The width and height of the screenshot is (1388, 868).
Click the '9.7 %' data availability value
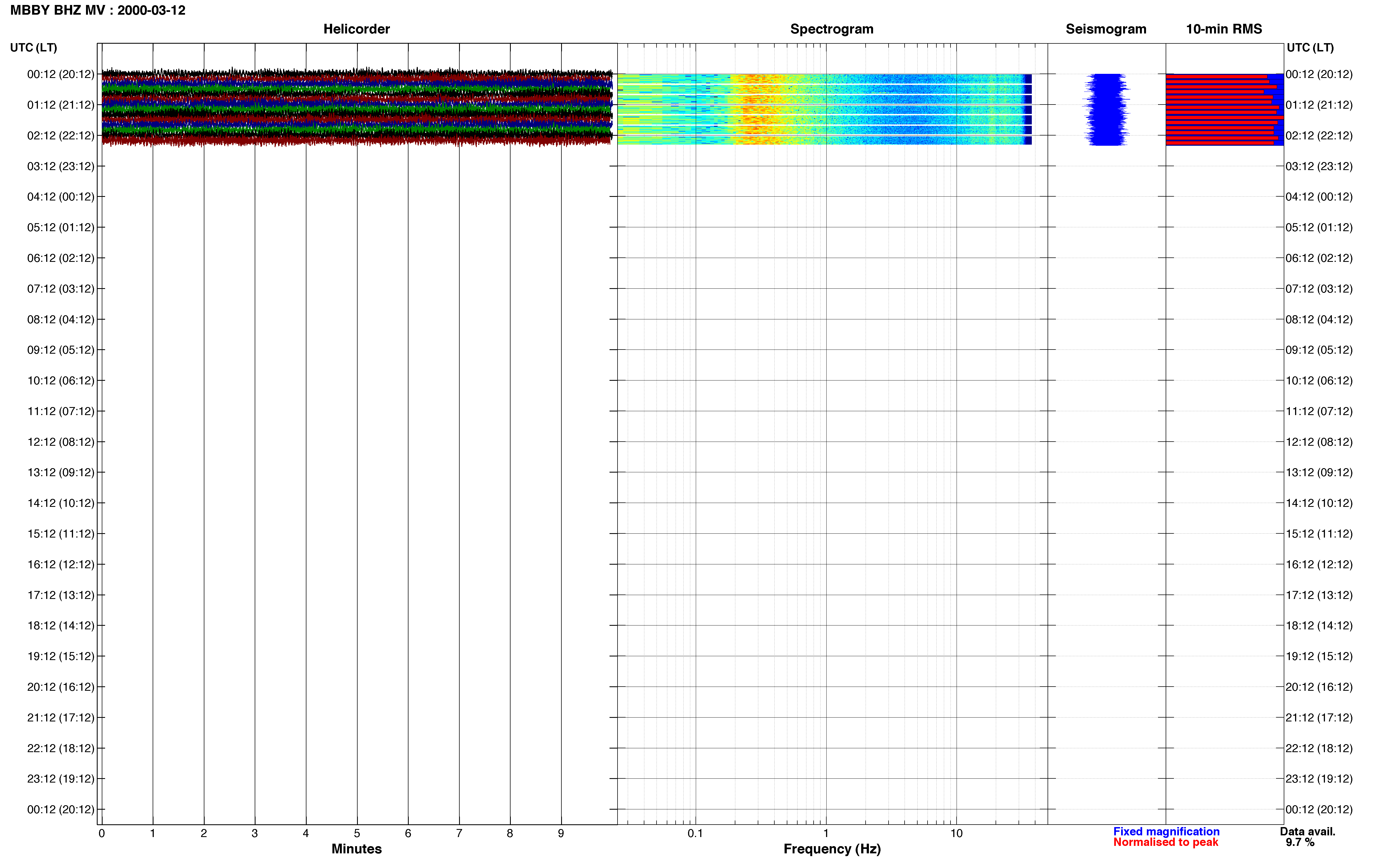pyautogui.click(x=1300, y=842)
